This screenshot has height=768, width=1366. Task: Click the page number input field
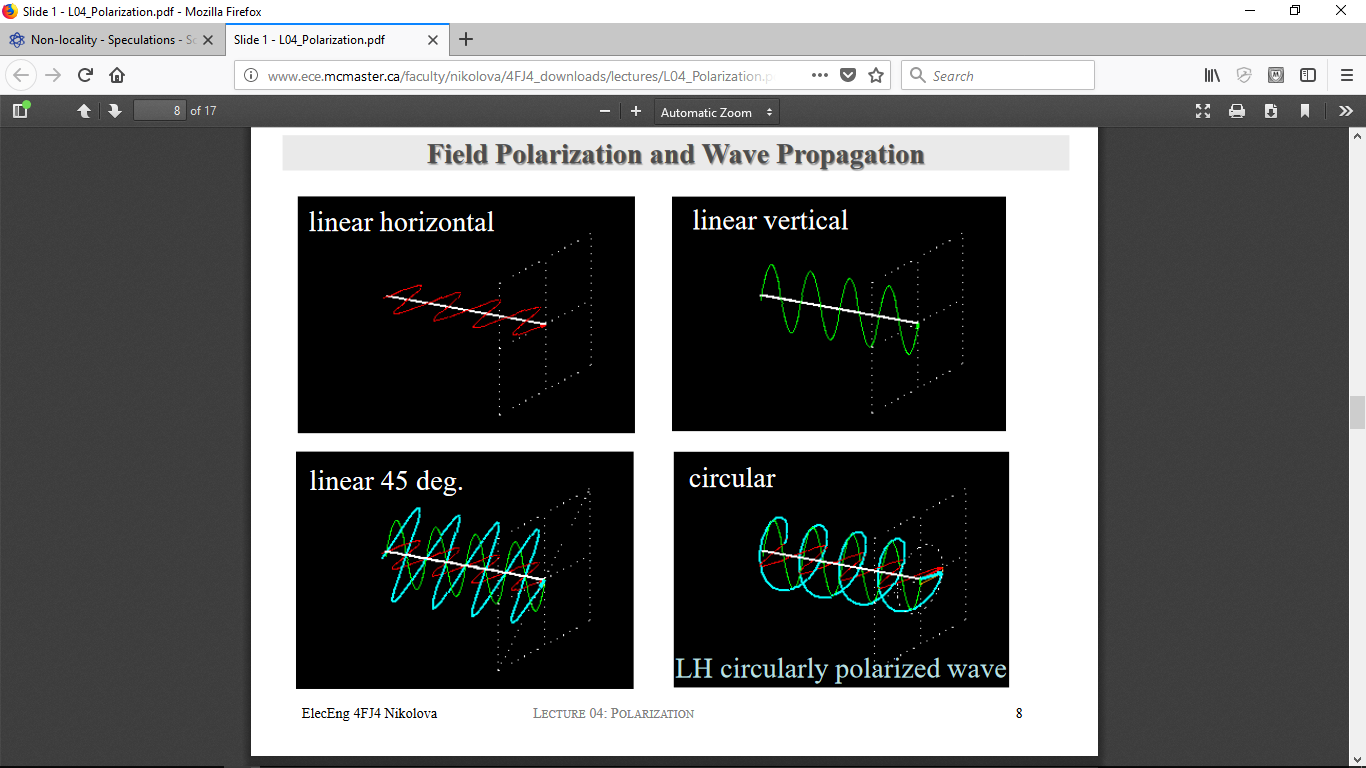[x=160, y=111]
